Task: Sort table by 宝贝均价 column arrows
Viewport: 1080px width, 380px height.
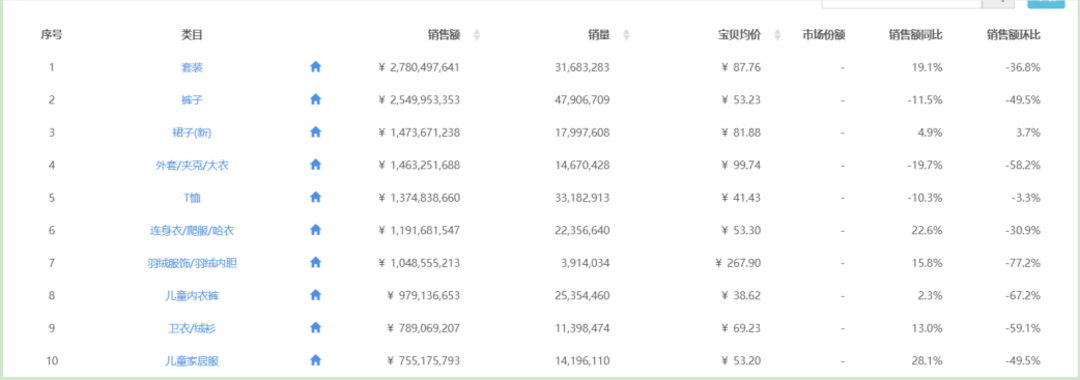Action: point(778,35)
